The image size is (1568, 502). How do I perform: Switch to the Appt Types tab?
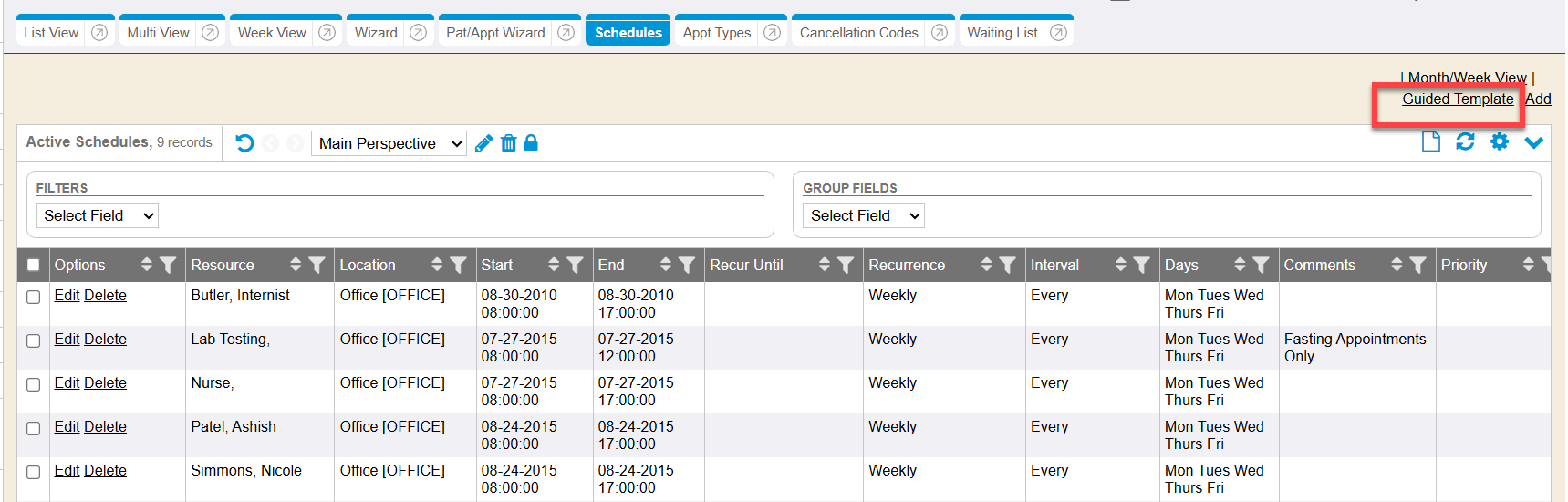tap(716, 33)
